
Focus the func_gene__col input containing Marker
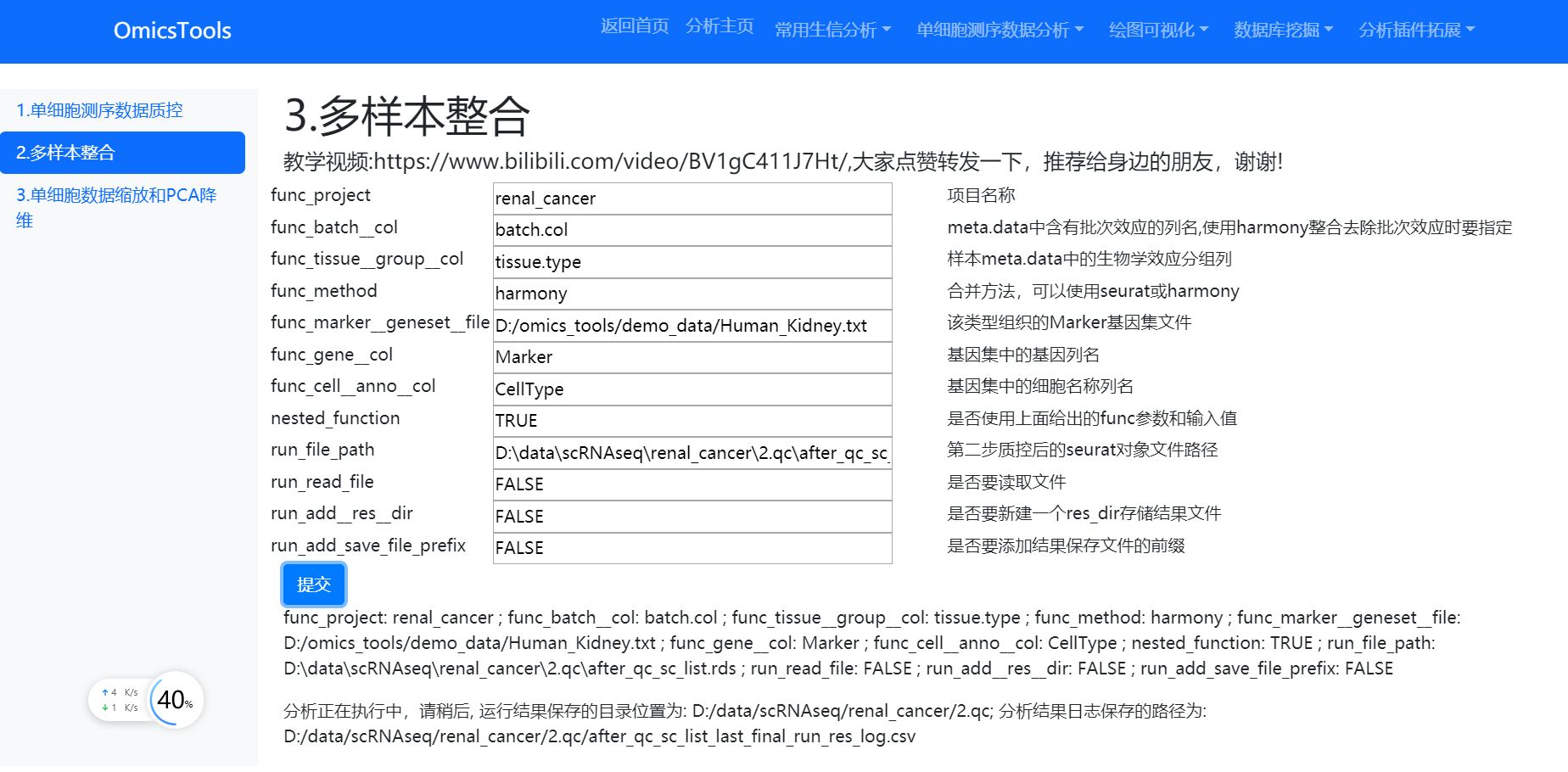pos(692,357)
